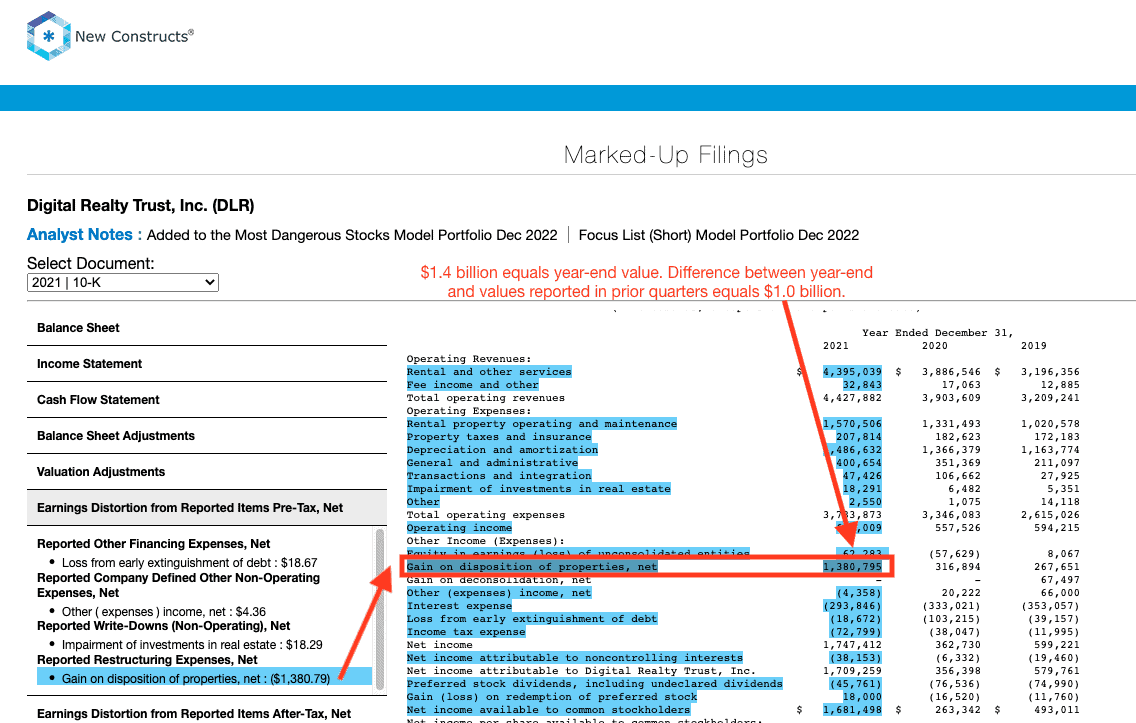1136x723 pixels.
Task: Click the highlighted 'Income tax expense' line item
Action: [466, 632]
